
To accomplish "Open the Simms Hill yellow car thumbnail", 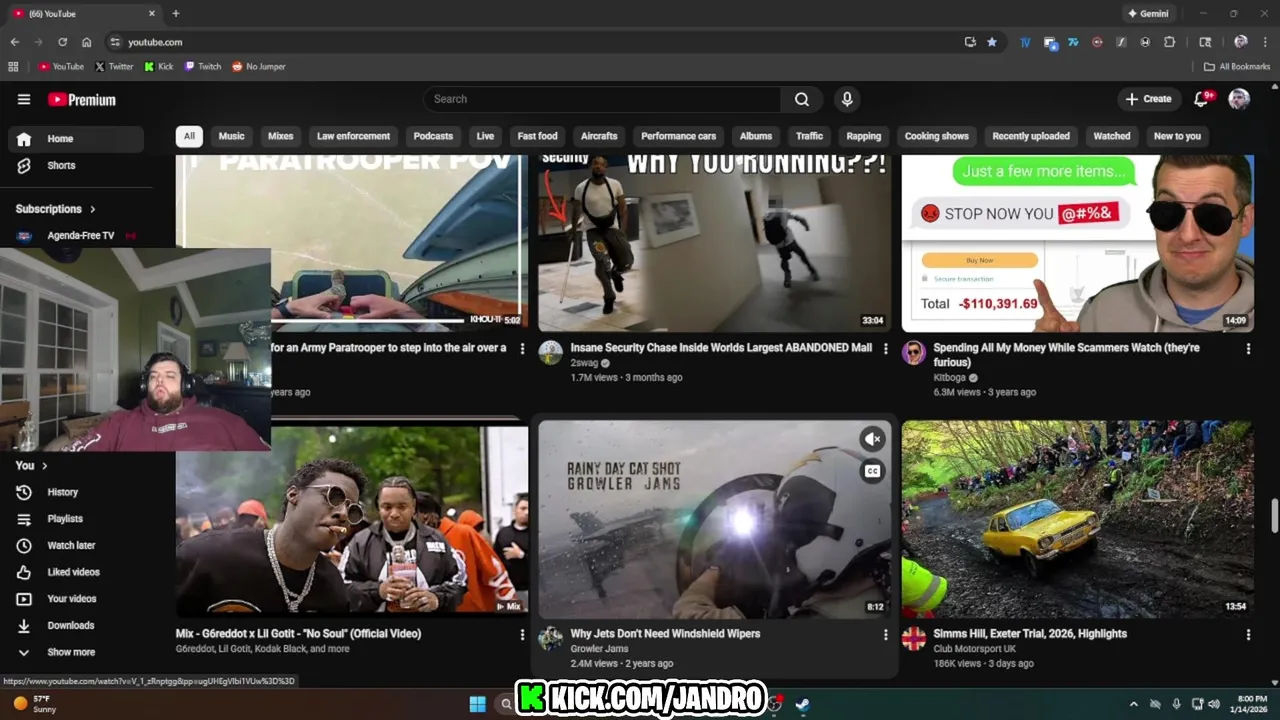I will tap(1077, 519).
